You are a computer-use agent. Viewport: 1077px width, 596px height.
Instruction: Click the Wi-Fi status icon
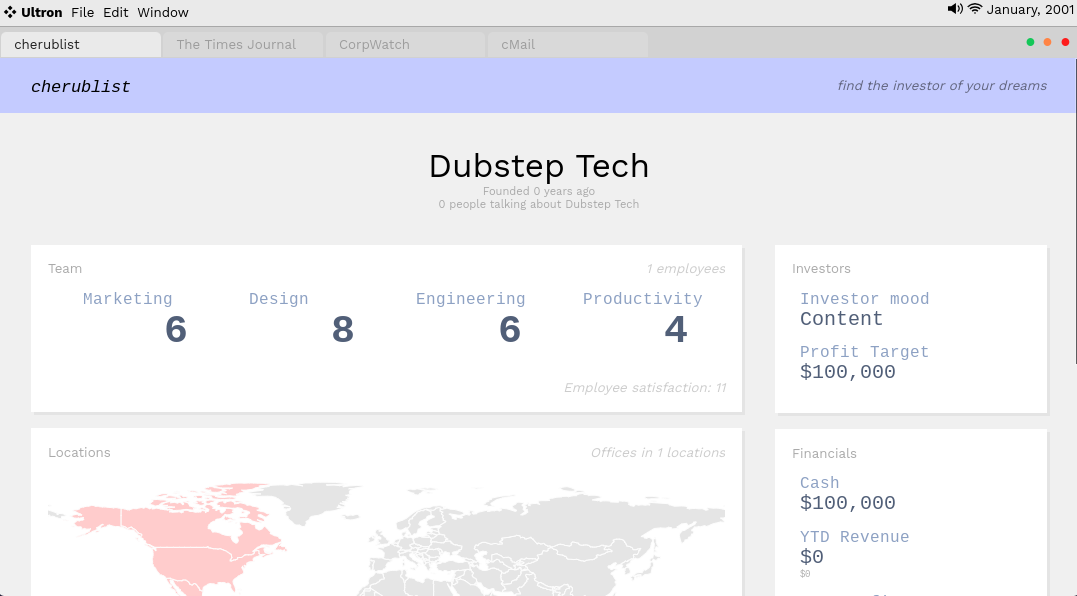pos(975,9)
